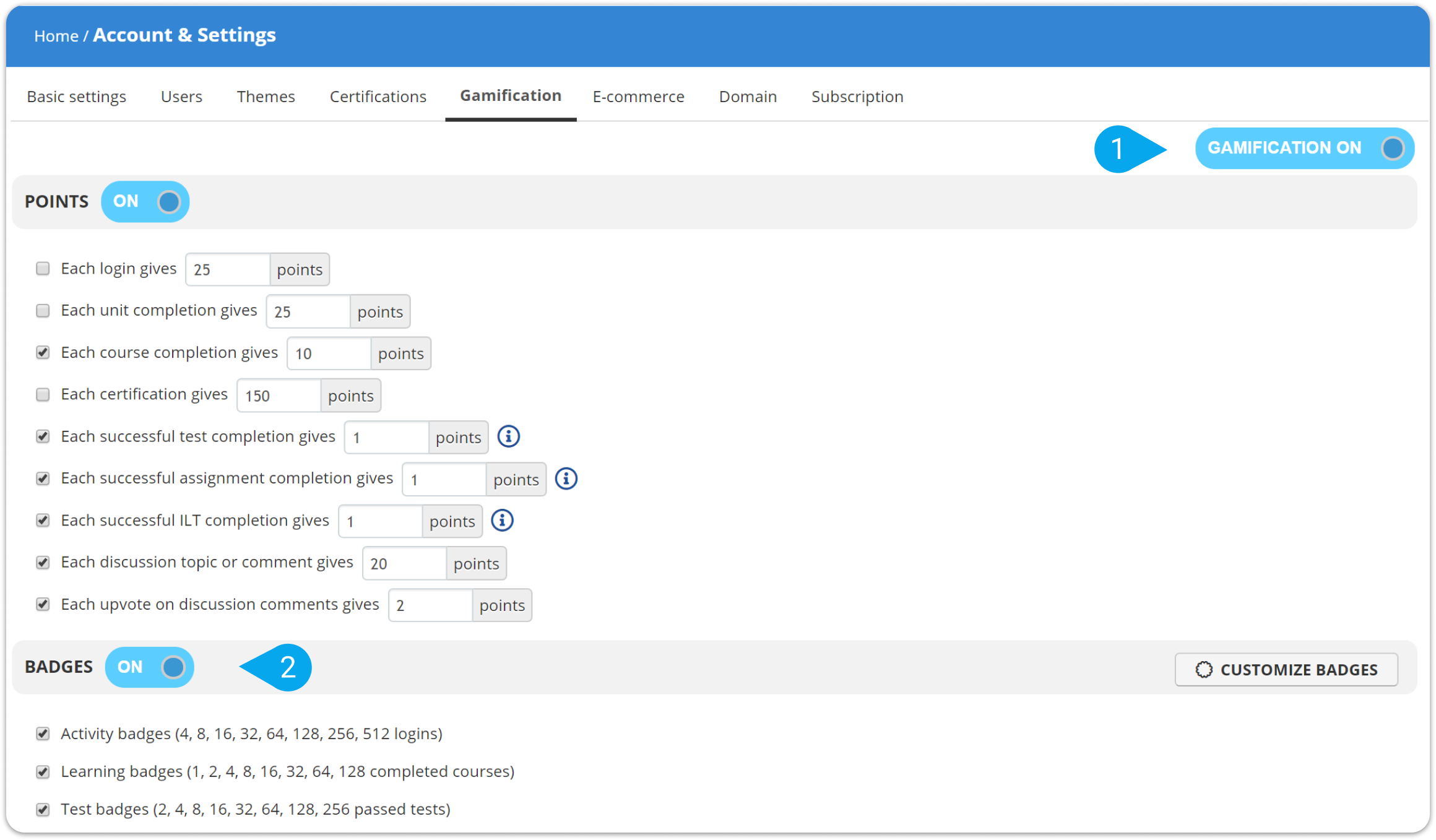
Task: Uncheck Each successful ILT completion checkbox
Action: (43, 521)
